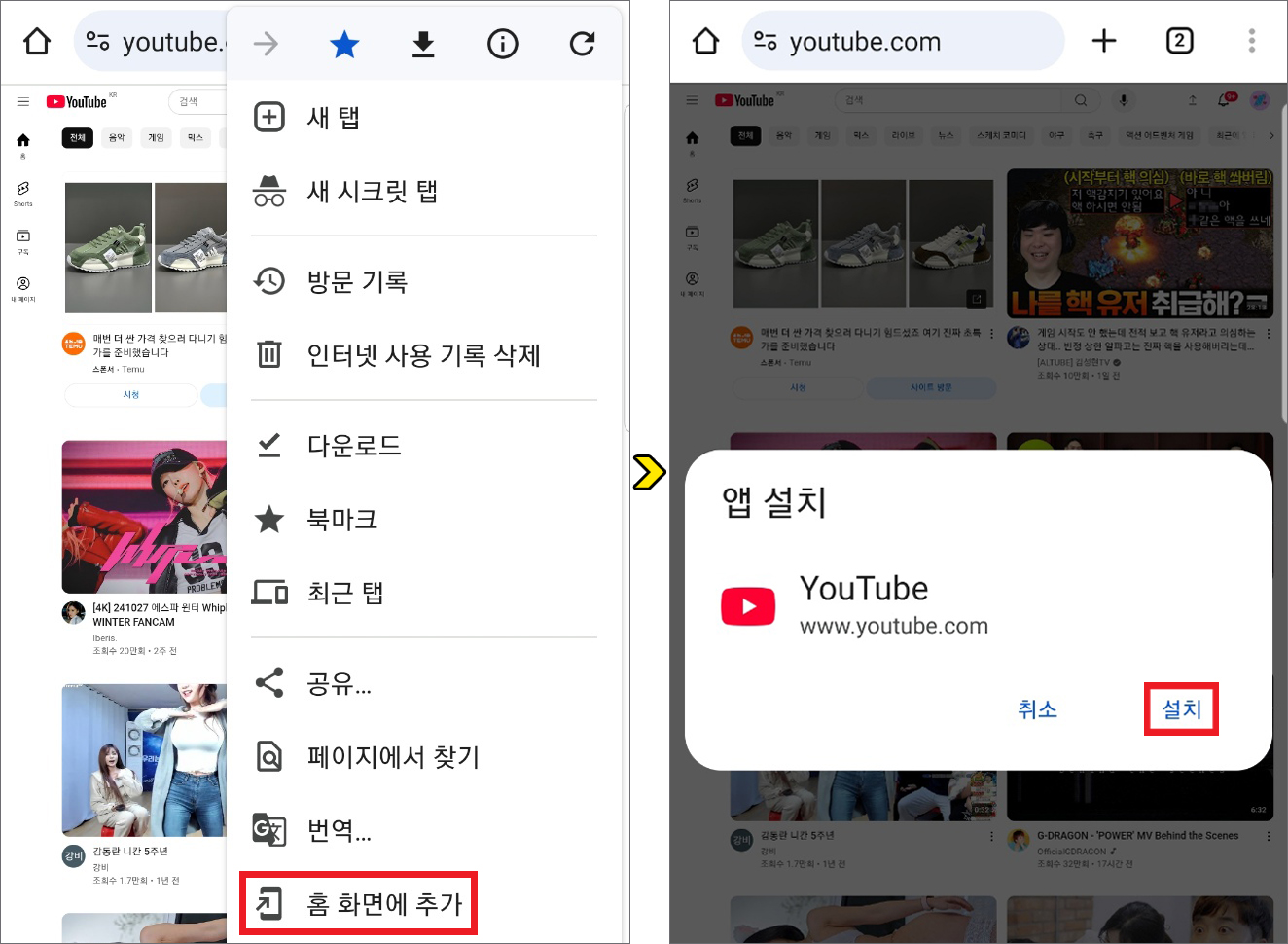The width and height of the screenshot is (1288, 944).
Task: Open 북마크 menu entry
Action: (x=424, y=519)
